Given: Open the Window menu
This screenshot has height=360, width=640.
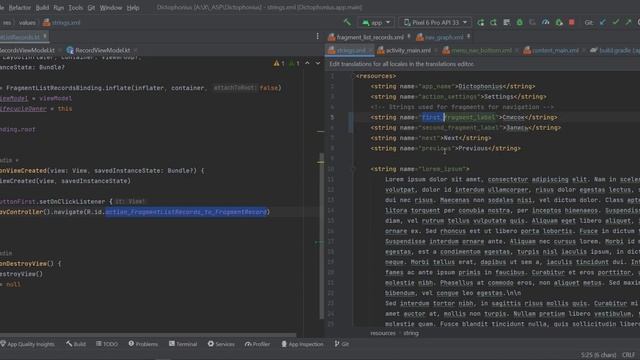Looking at the screenshot, I should [111, 8].
